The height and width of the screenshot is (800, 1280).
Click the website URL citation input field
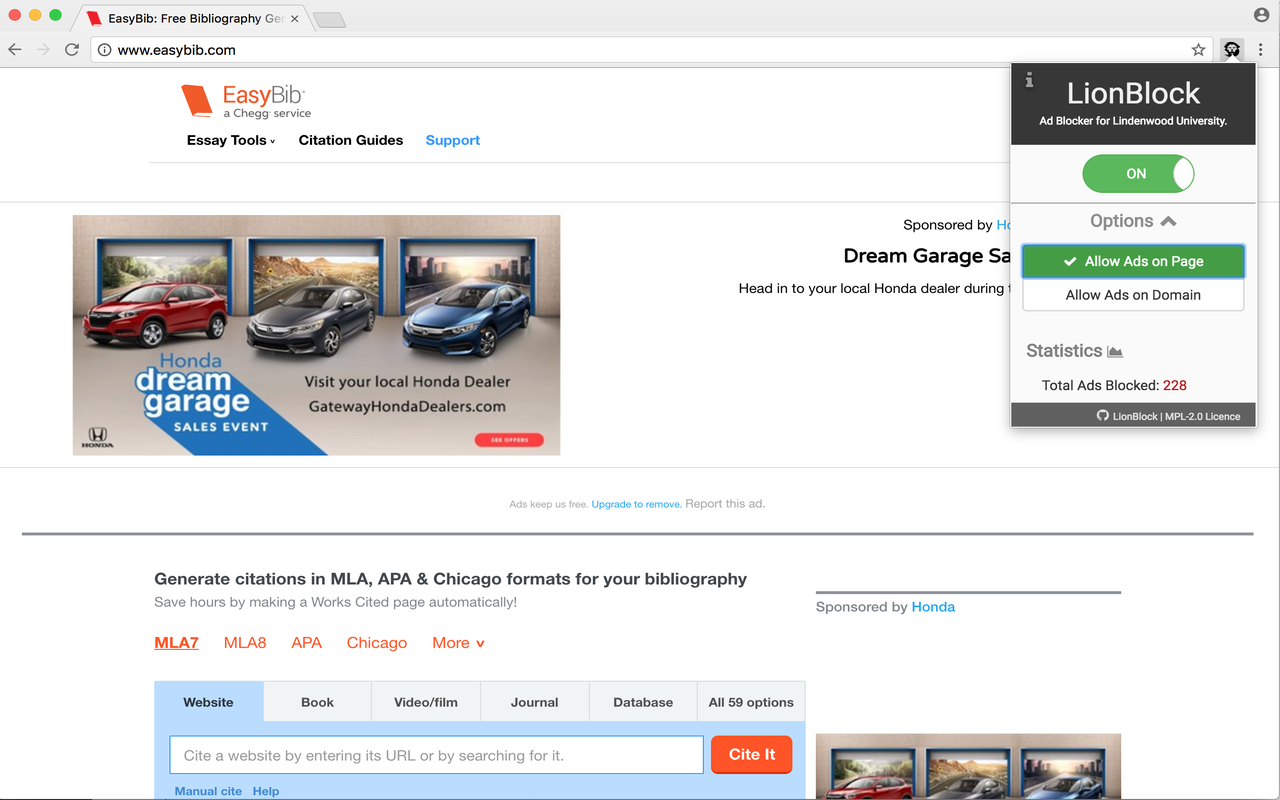[437, 755]
